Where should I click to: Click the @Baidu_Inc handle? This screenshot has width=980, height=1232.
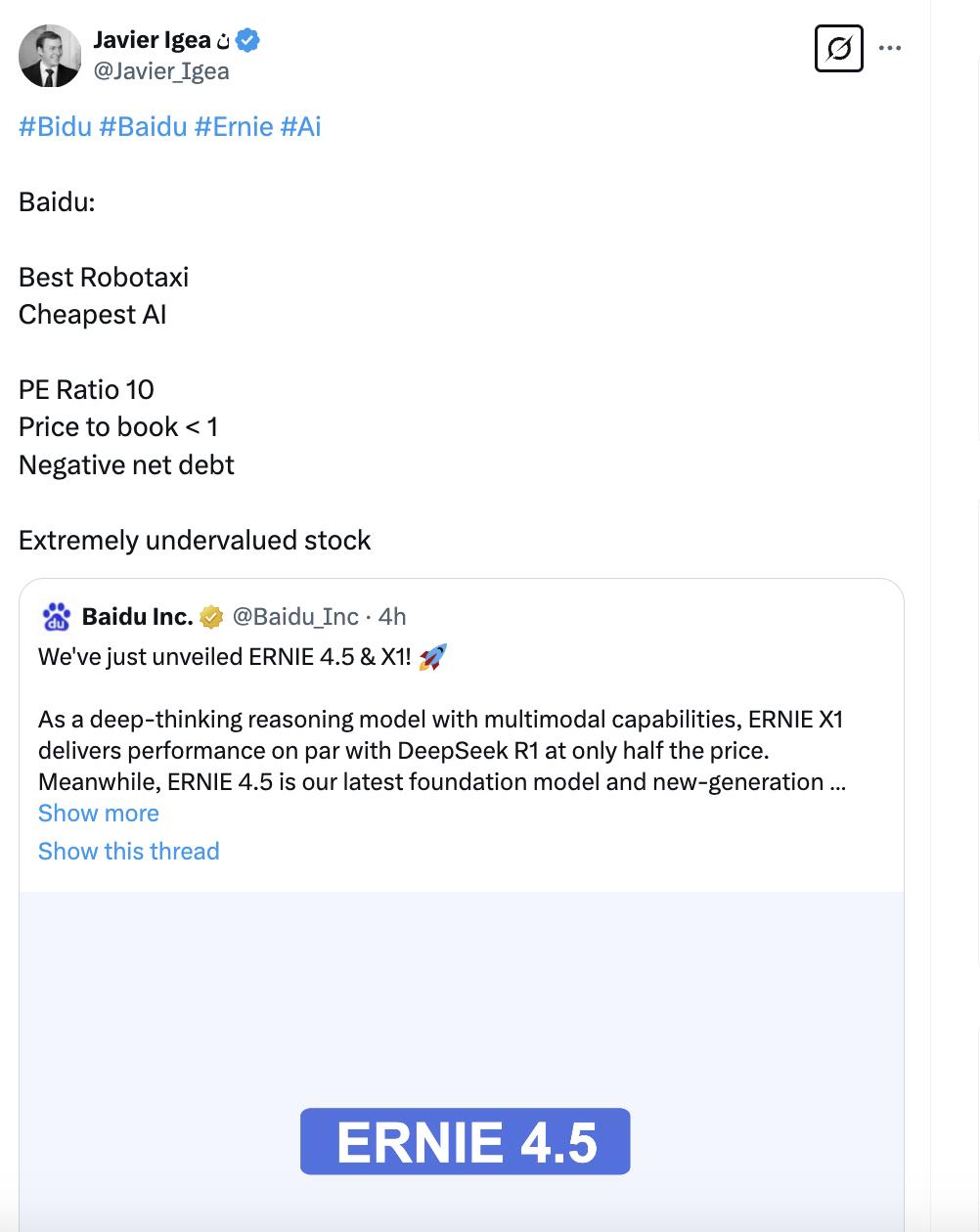tap(295, 617)
